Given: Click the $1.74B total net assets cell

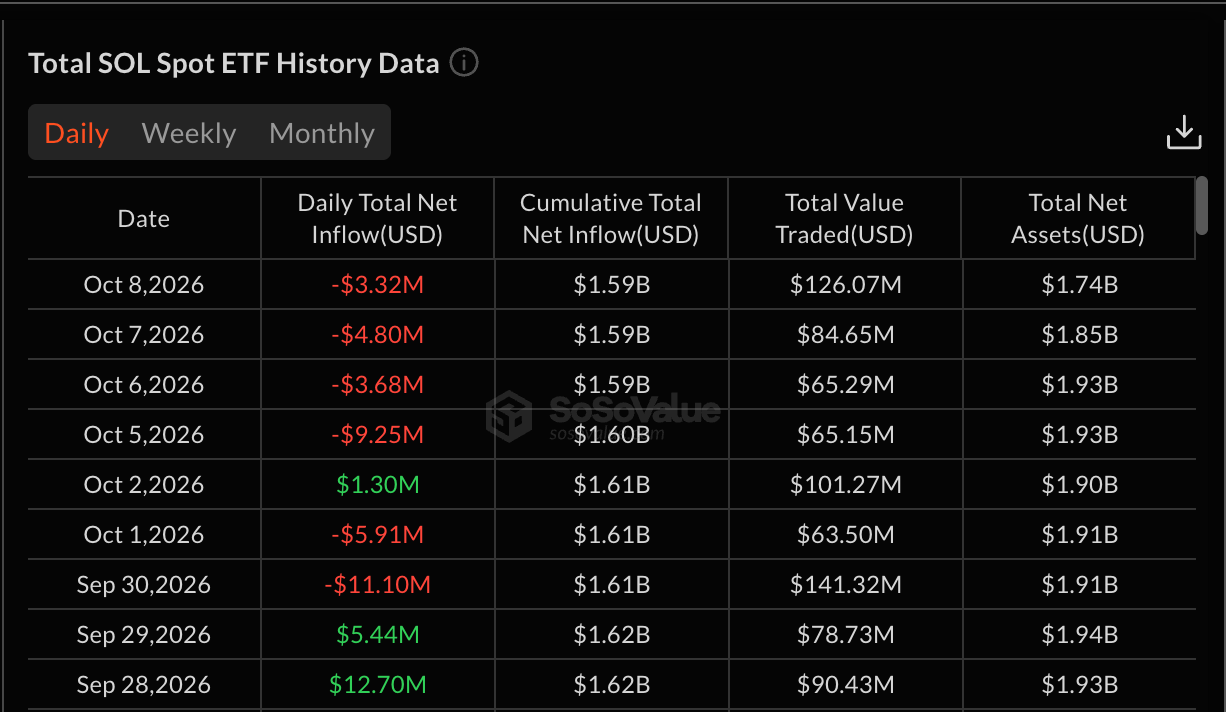Looking at the screenshot, I should 1080,285.
